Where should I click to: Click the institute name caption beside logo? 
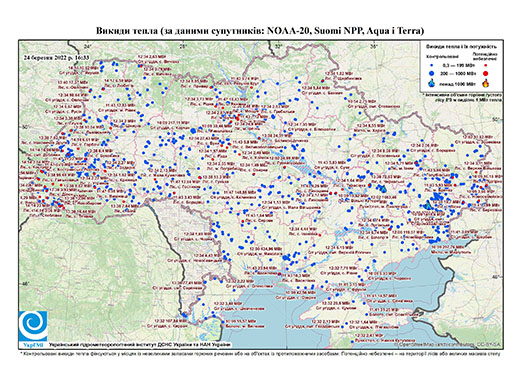(140, 344)
